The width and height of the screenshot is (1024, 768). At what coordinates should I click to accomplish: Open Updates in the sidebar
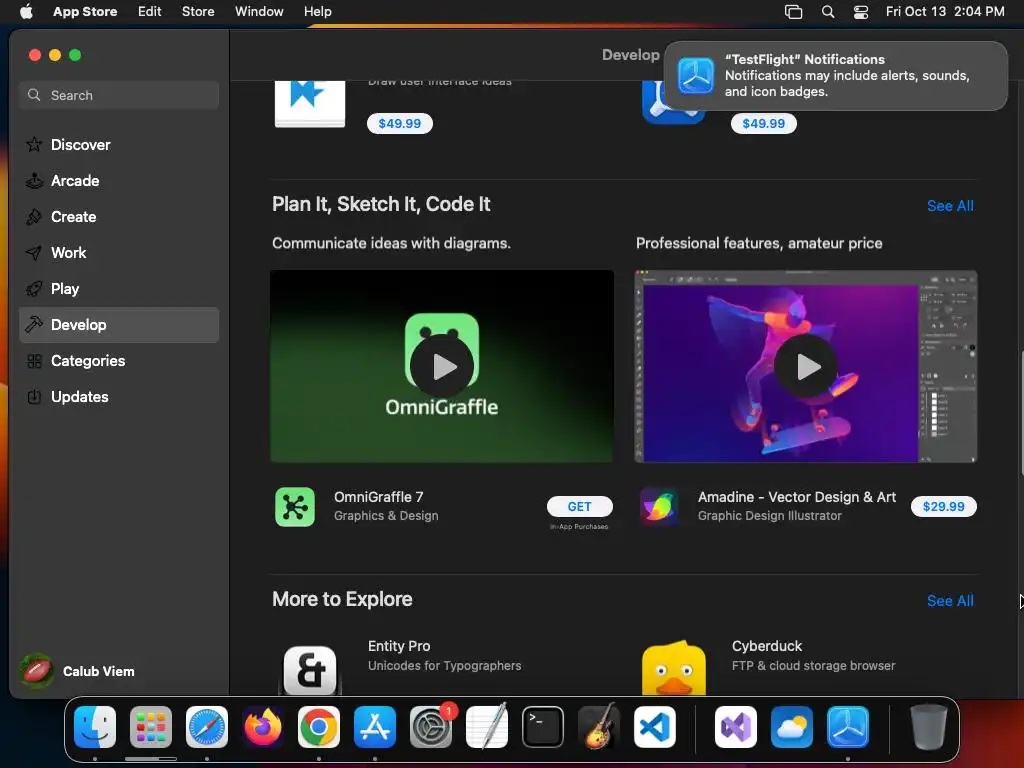click(x=119, y=396)
